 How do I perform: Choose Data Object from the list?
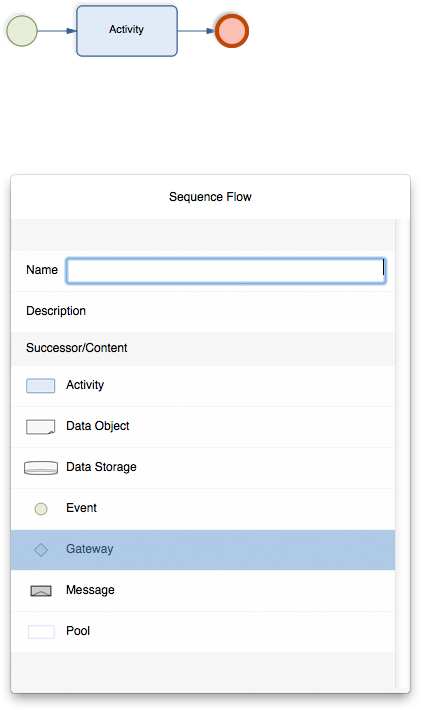[x=203, y=427]
